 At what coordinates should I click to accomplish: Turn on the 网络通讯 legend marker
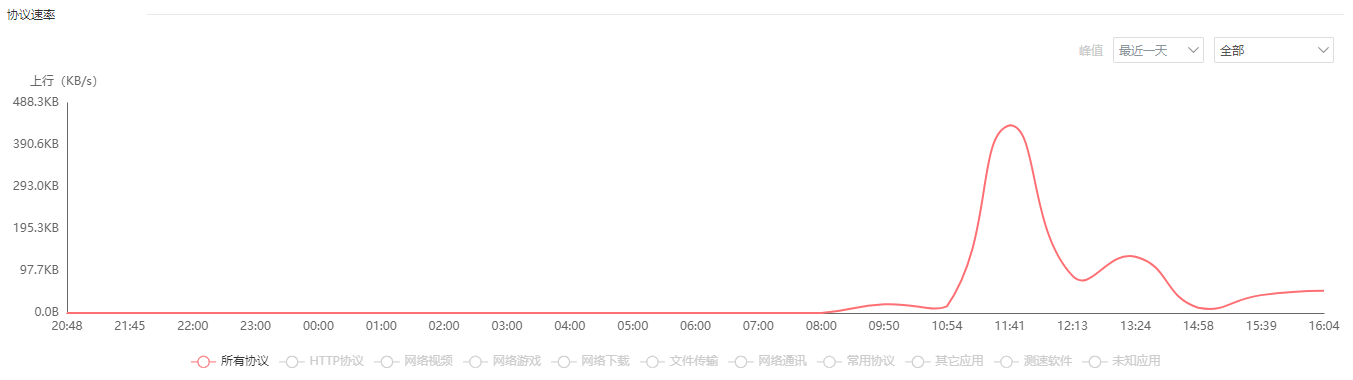(x=740, y=361)
